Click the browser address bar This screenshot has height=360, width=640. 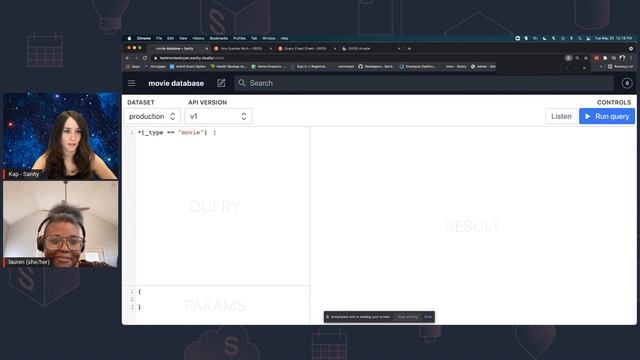(x=359, y=58)
